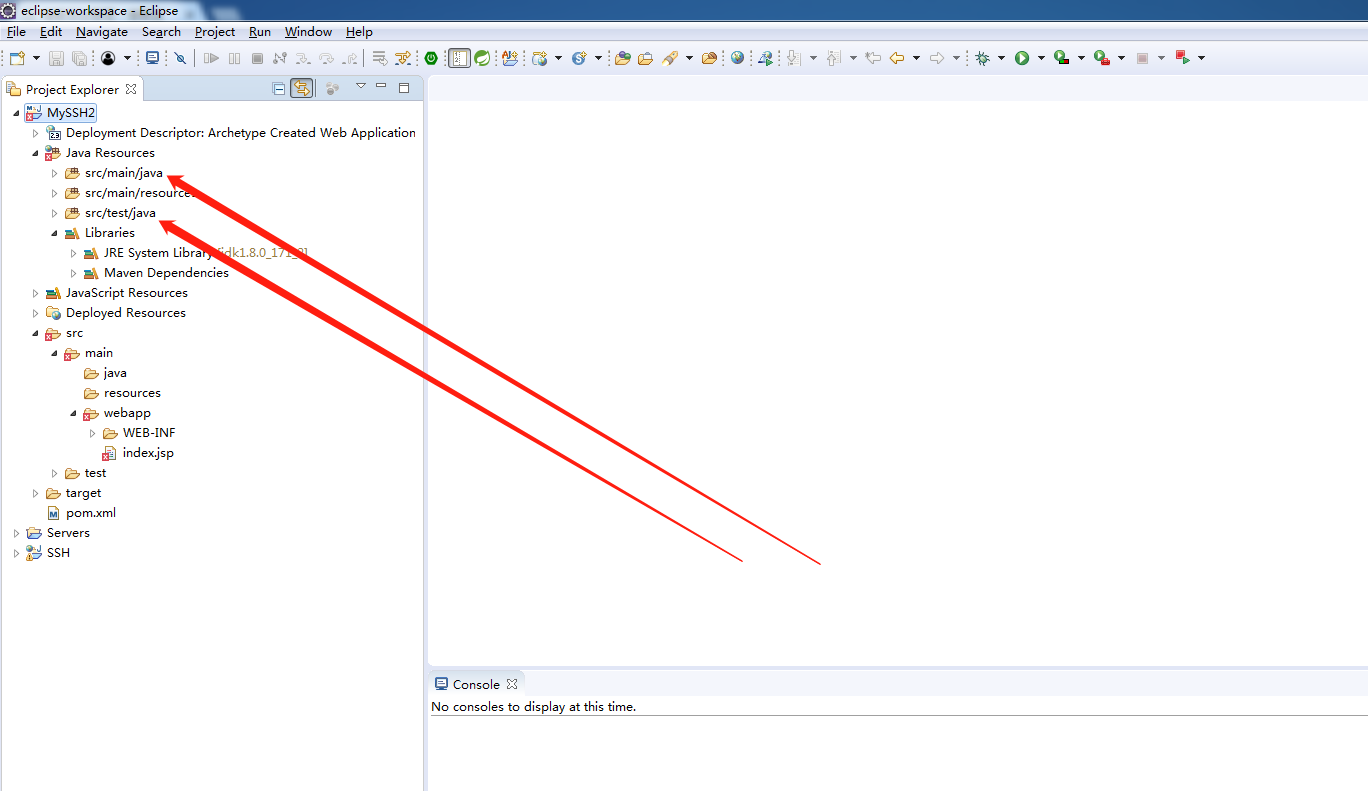Click the Run External Tools icon
This screenshot has width=1368, height=791.
1102,58
